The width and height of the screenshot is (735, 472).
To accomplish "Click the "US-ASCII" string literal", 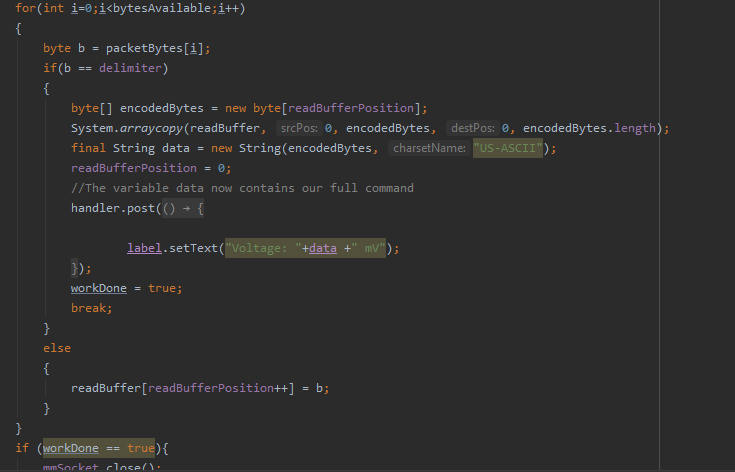I will 508,148.
